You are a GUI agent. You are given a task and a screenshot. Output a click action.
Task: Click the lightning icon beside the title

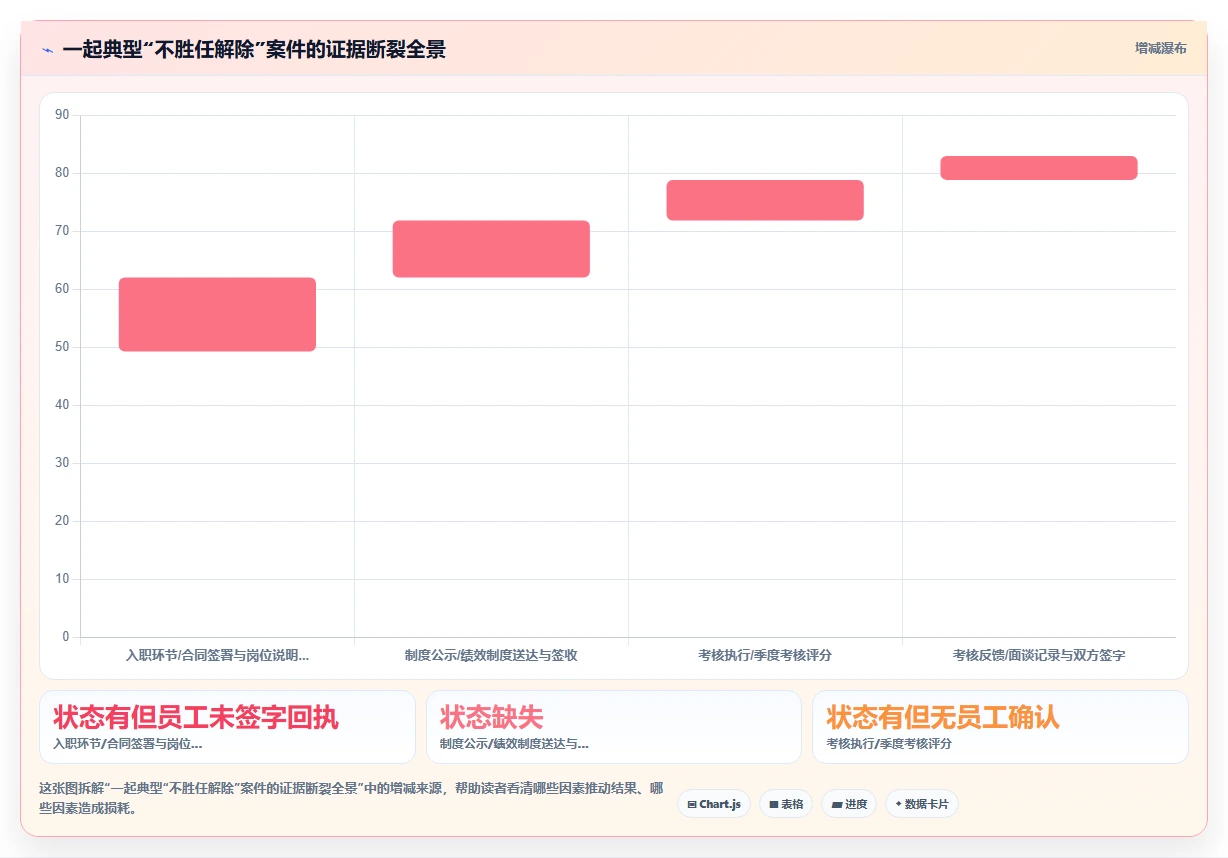[x=48, y=49]
